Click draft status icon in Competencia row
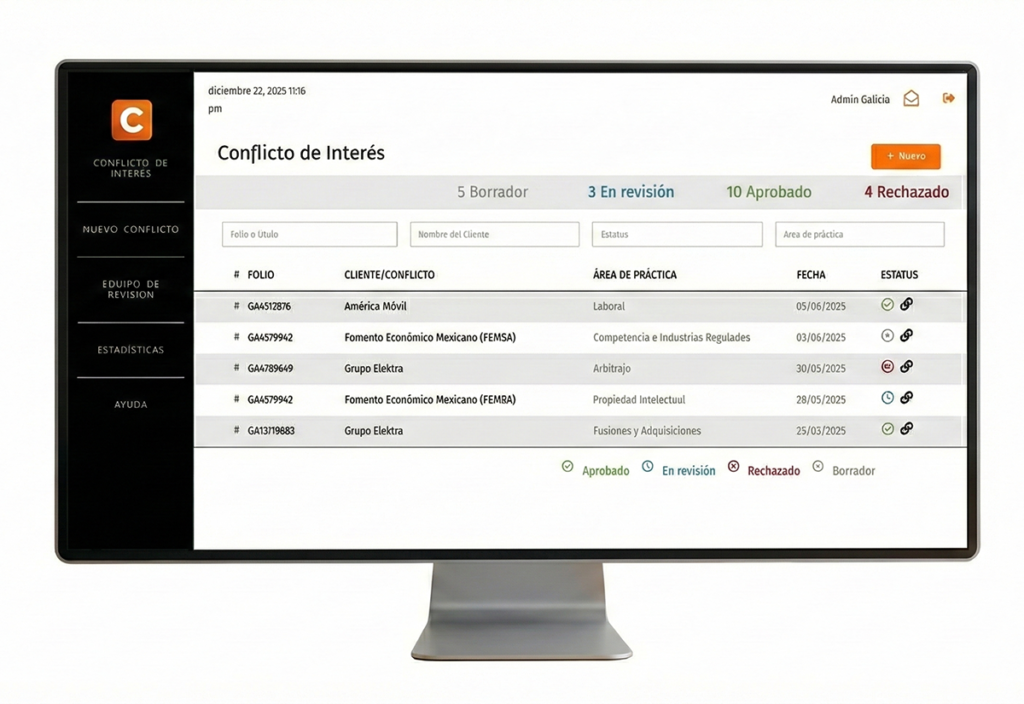The width and height of the screenshot is (1024, 704). [x=887, y=336]
